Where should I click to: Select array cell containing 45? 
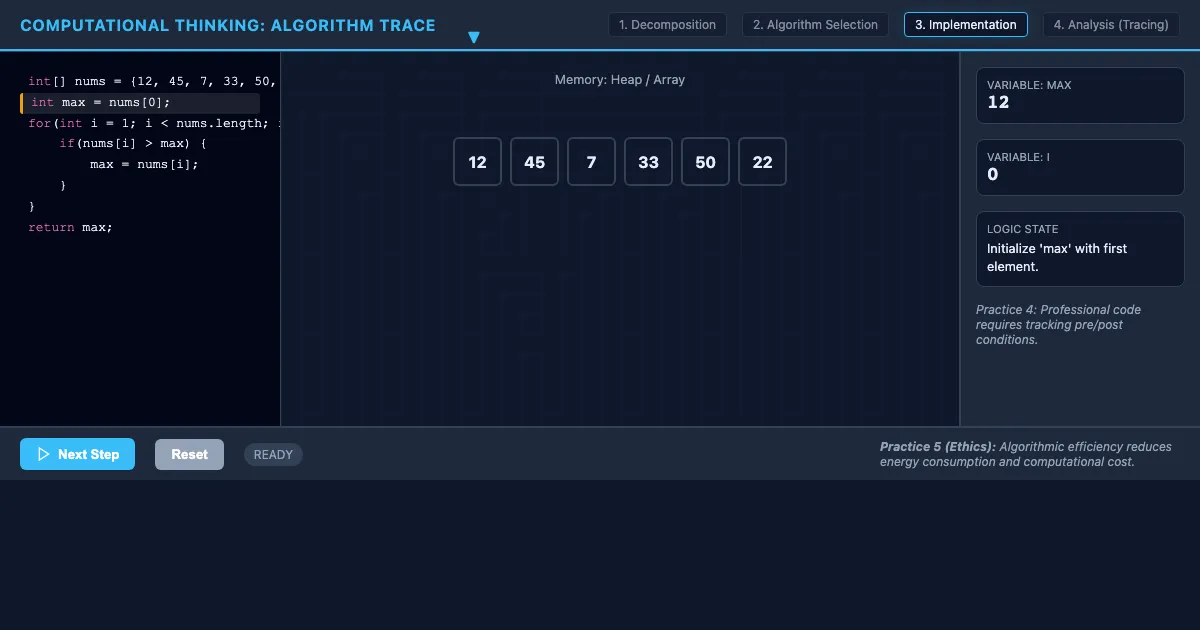[x=534, y=162]
